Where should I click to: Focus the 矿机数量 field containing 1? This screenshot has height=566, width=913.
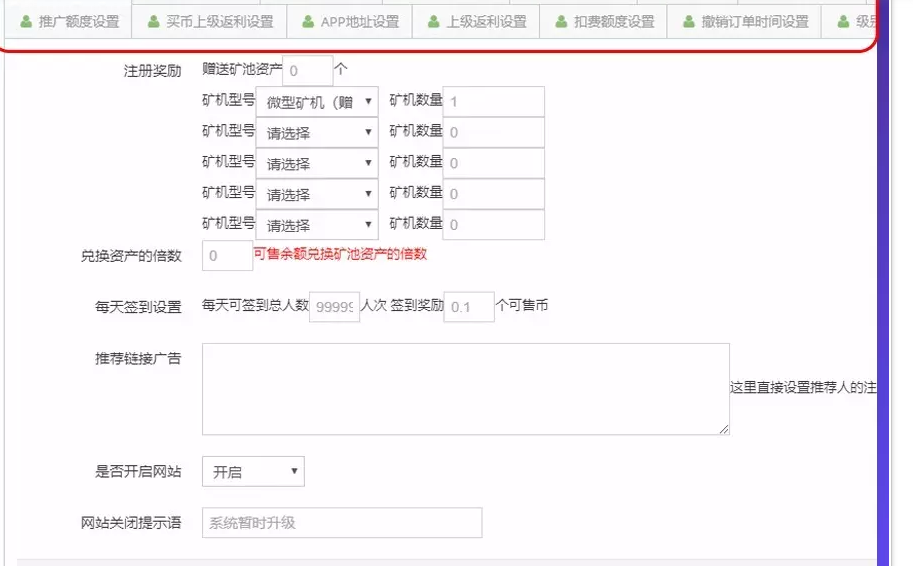coord(493,102)
